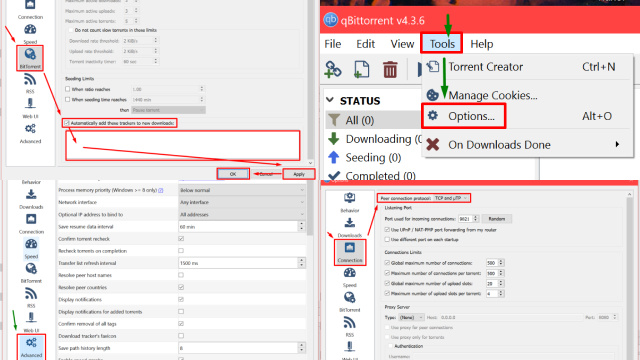
Task: Click the 'Save path history length' field
Action: click(239, 348)
